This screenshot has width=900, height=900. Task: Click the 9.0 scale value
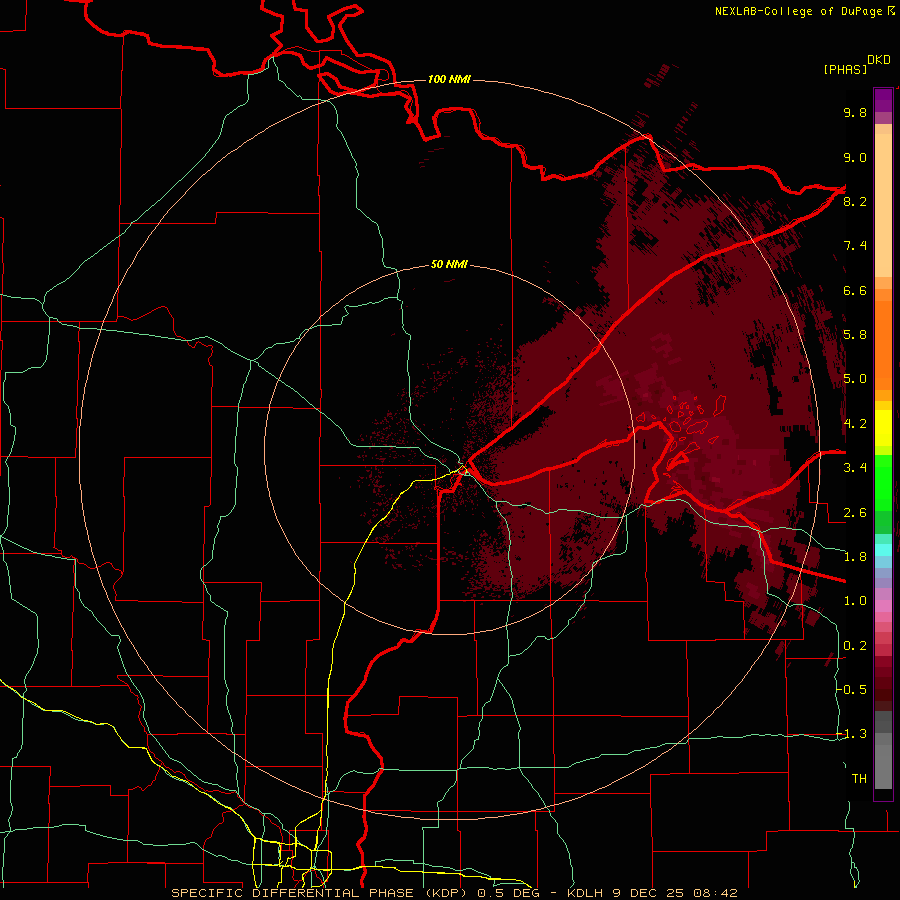click(x=855, y=157)
